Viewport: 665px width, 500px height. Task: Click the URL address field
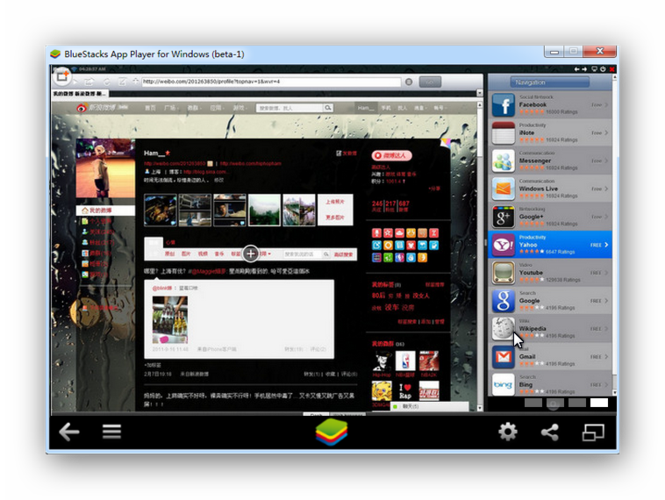(271, 81)
